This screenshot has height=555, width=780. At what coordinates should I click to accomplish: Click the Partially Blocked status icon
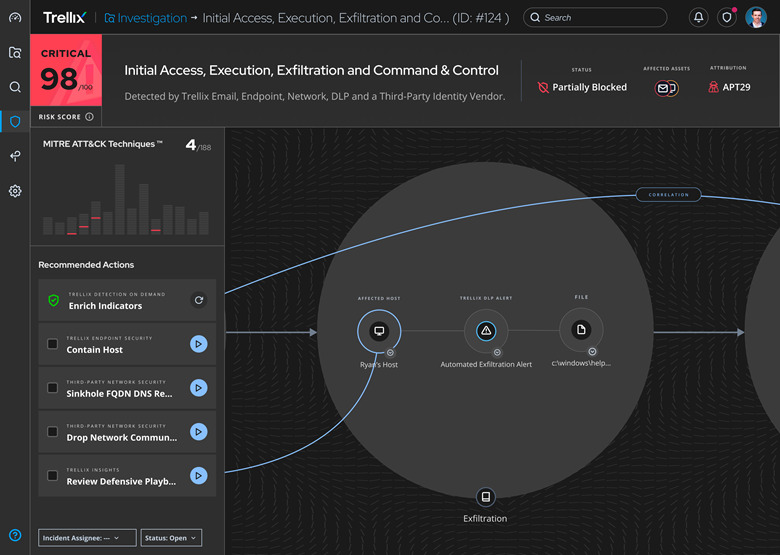(543, 88)
